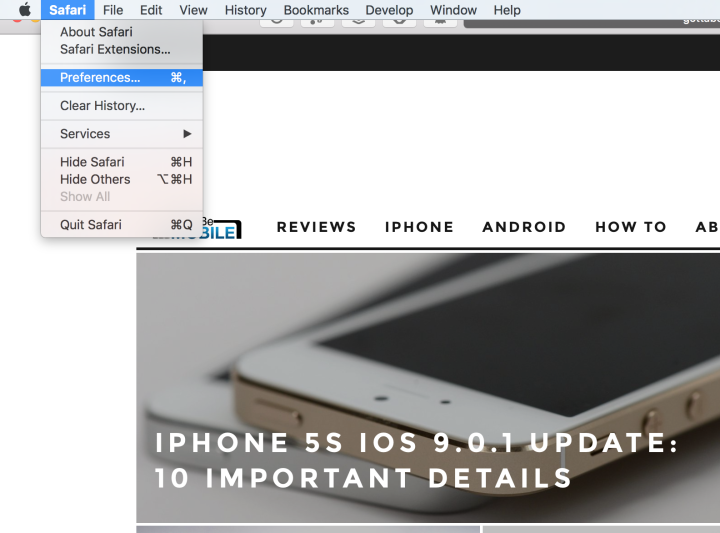Choose Hide Safari

(122, 162)
